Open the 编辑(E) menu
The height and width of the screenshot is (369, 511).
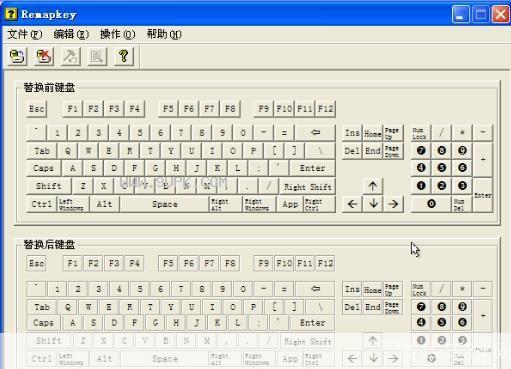[71, 34]
